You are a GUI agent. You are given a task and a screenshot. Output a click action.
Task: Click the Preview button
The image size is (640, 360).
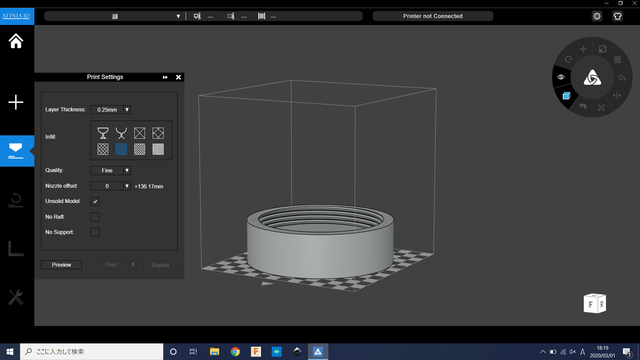[x=61, y=265]
